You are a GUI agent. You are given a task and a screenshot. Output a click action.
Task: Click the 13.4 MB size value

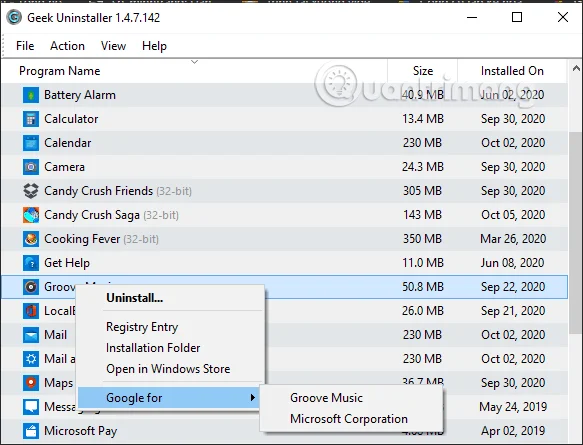423,119
